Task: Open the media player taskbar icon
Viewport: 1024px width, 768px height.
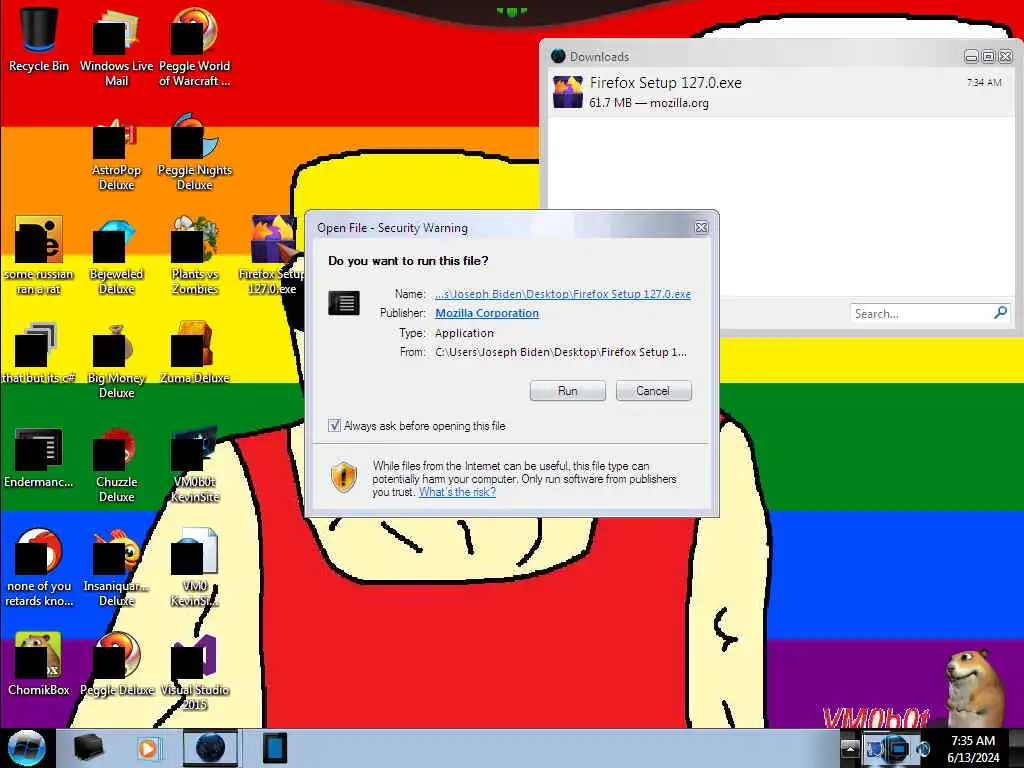Action: click(149, 748)
